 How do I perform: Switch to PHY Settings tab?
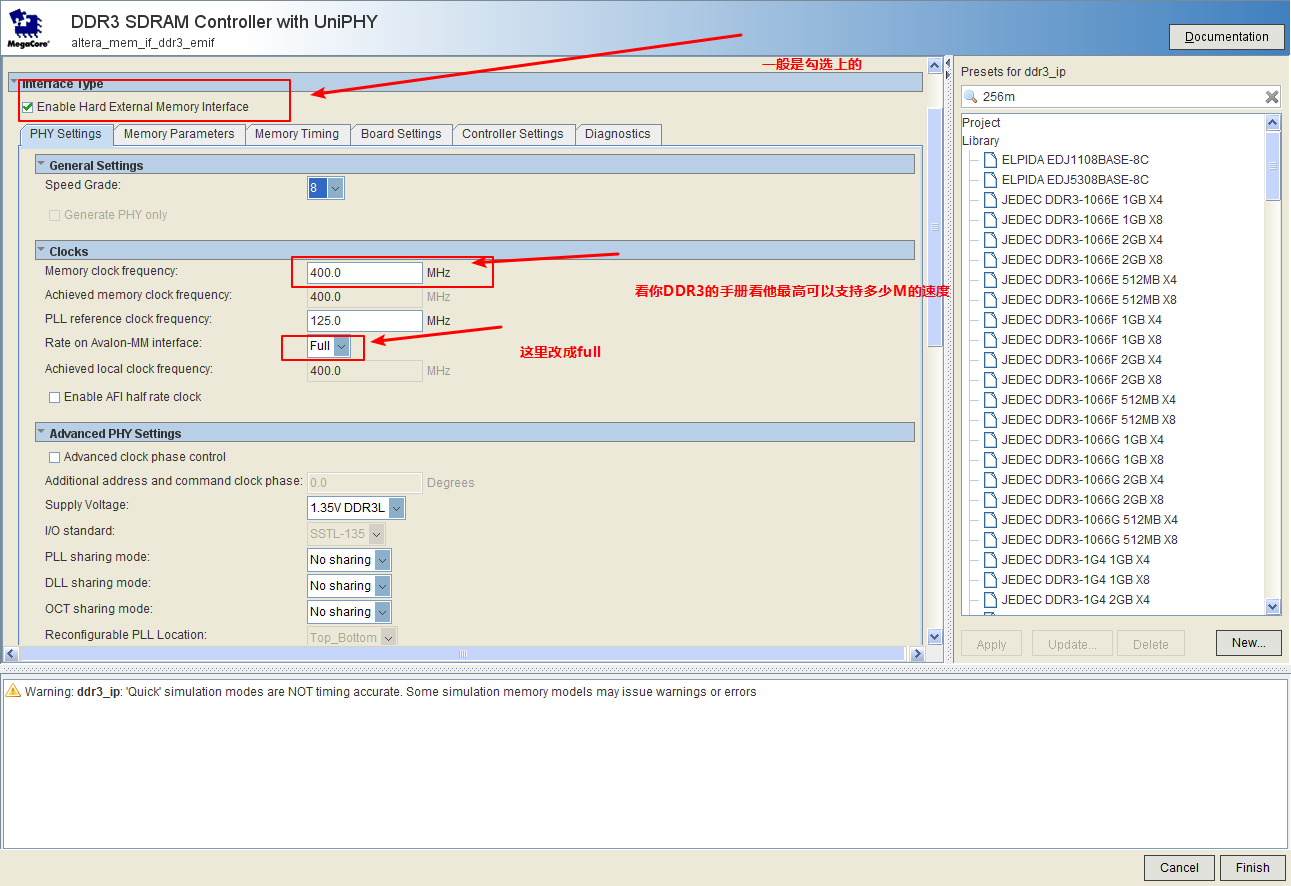(x=66, y=134)
